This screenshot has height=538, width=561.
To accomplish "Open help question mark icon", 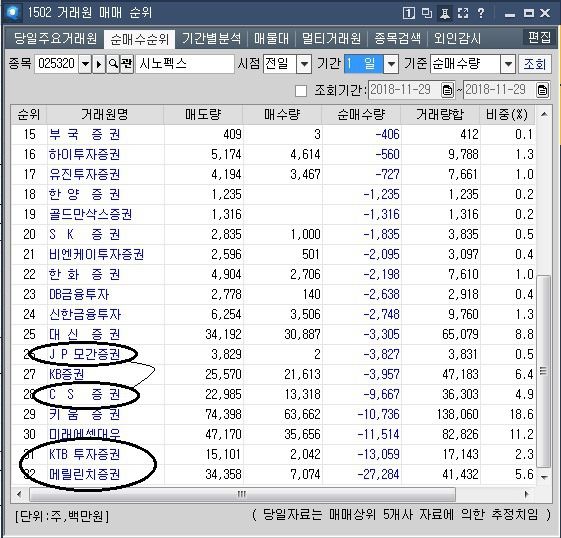I will pos(481,13).
